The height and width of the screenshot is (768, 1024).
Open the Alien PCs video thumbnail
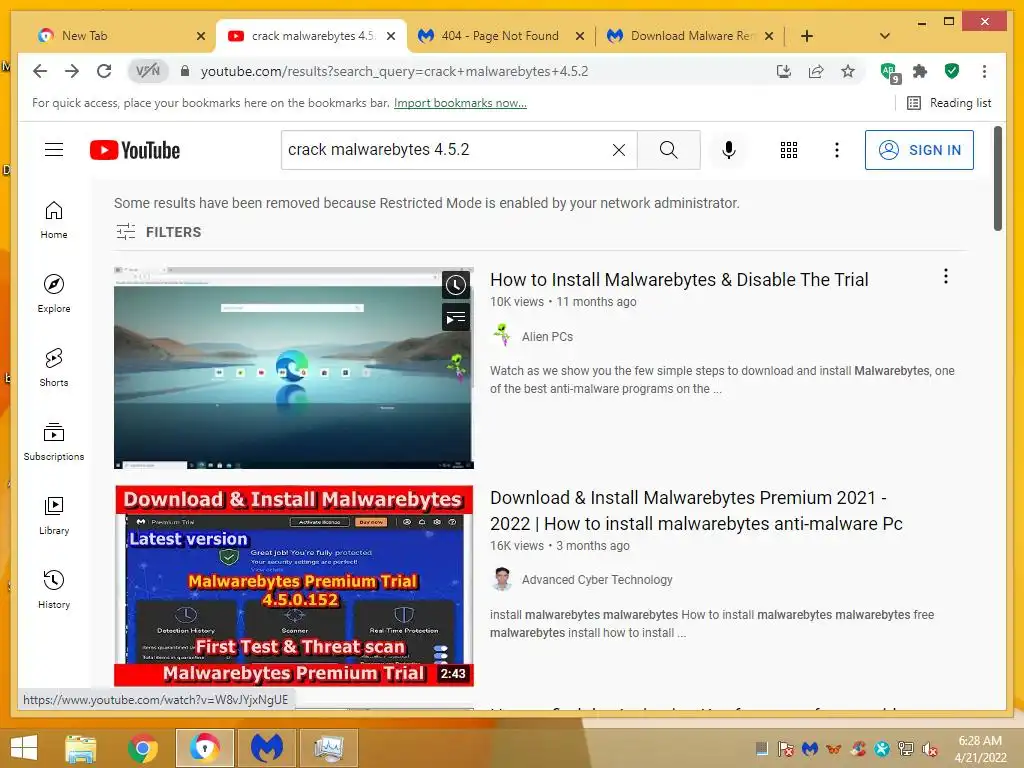[294, 368]
